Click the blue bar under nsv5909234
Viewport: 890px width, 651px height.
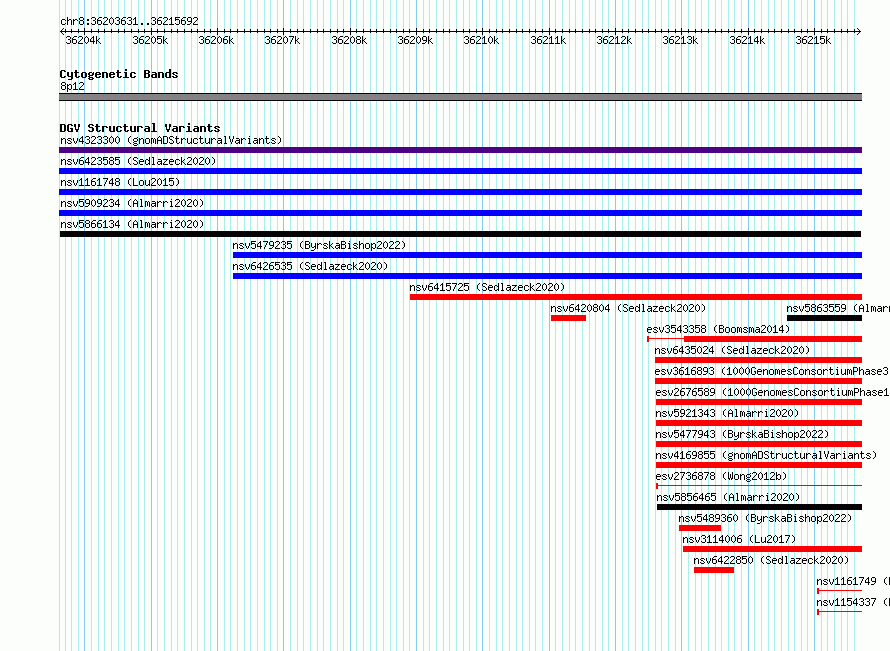coord(460,213)
